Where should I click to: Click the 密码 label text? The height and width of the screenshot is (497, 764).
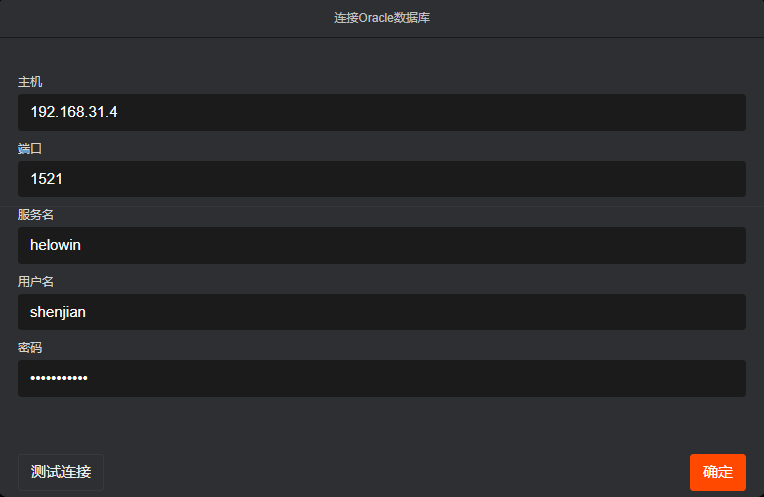(x=30, y=348)
